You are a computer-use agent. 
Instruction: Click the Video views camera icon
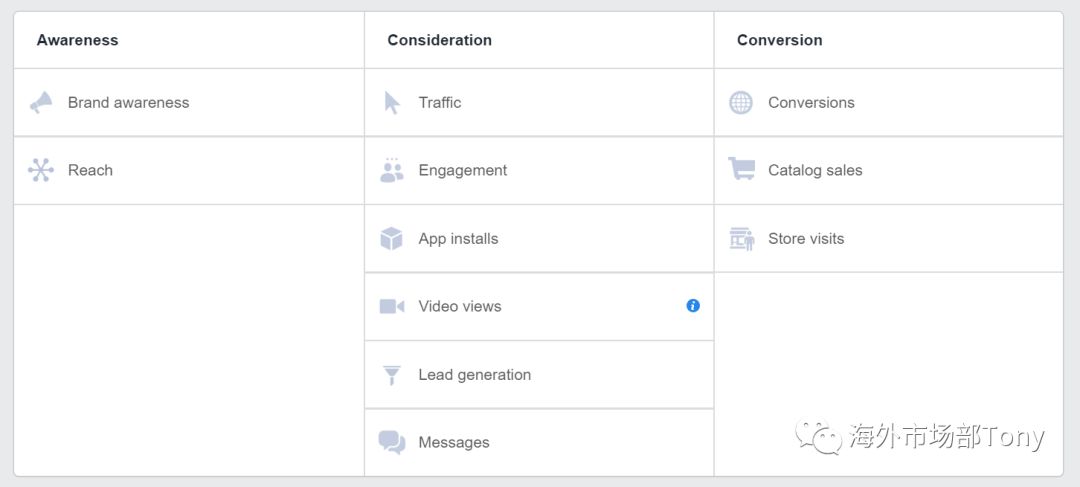392,307
